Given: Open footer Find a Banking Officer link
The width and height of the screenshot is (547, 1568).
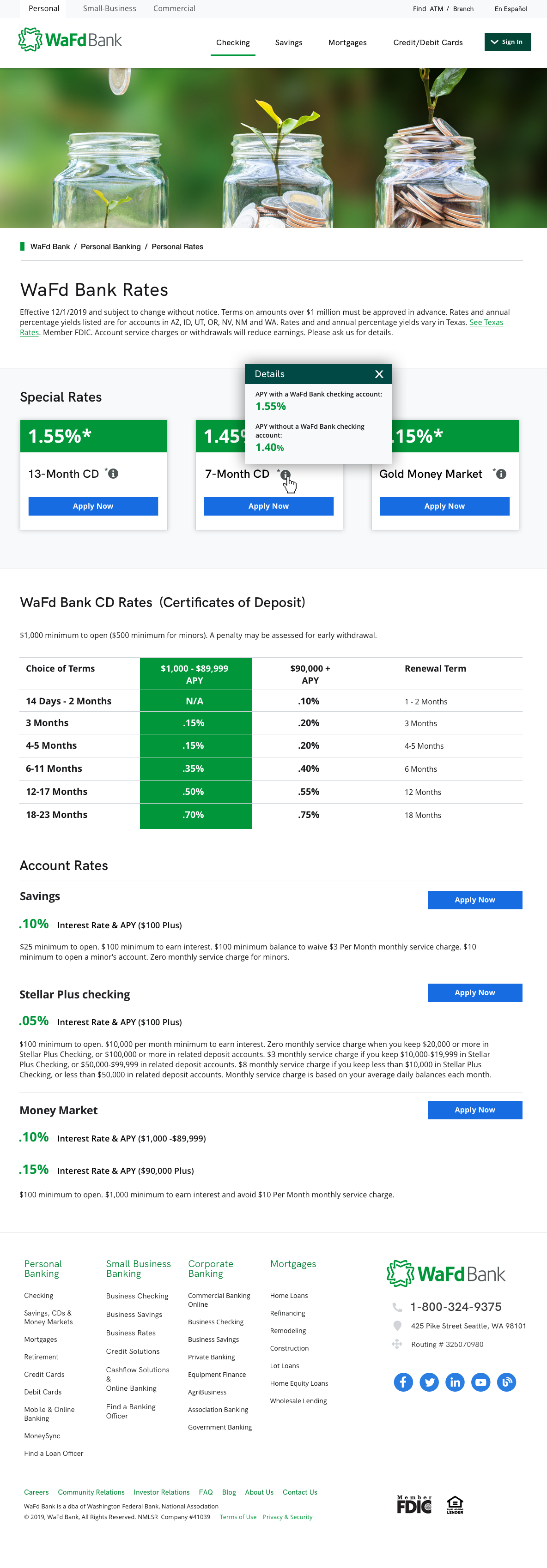Looking at the screenshot, I should click(x=131, y=1412).
